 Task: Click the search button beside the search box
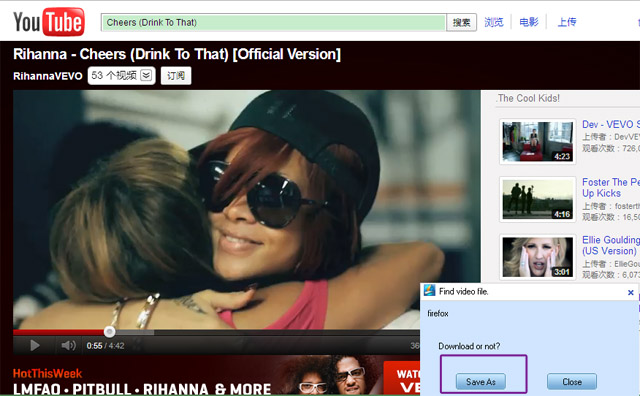(x=462, y=22)
